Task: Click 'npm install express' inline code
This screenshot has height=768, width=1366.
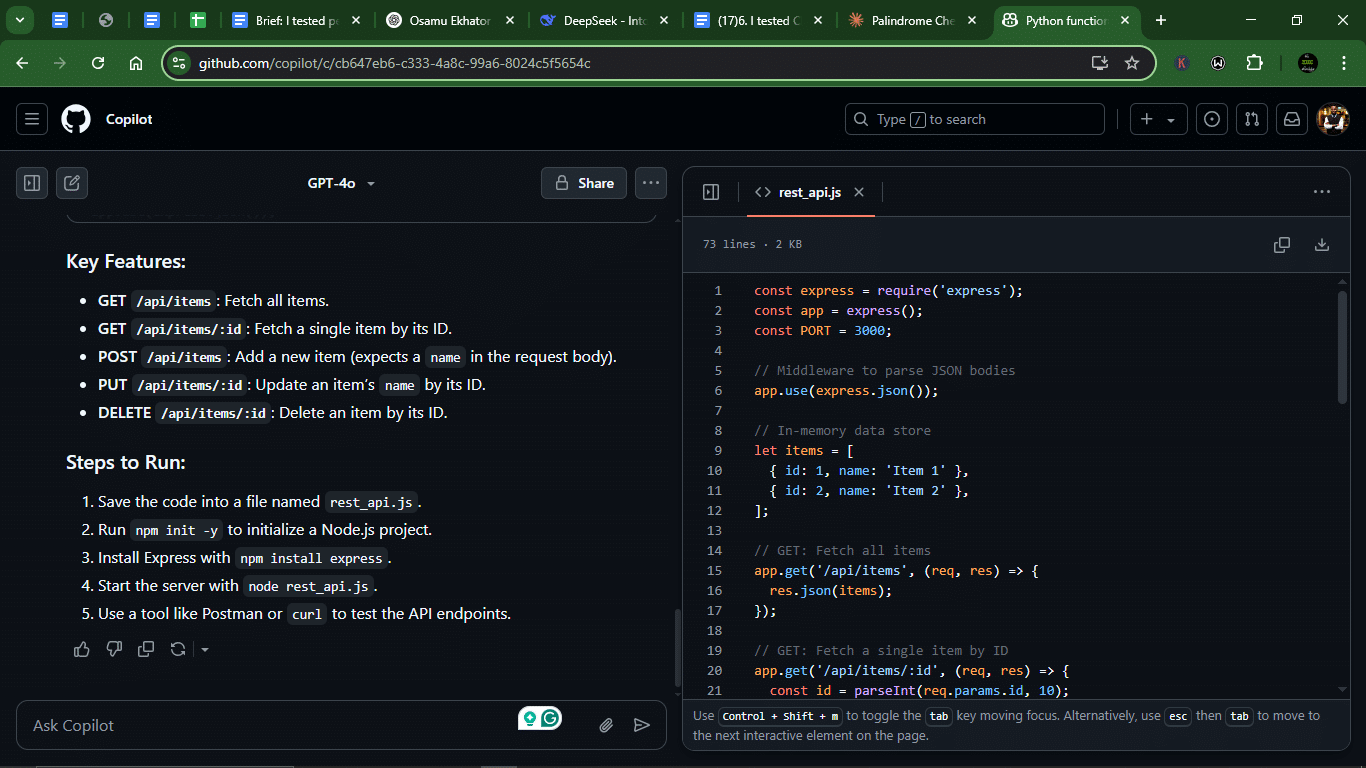Action: pos(311,558)
